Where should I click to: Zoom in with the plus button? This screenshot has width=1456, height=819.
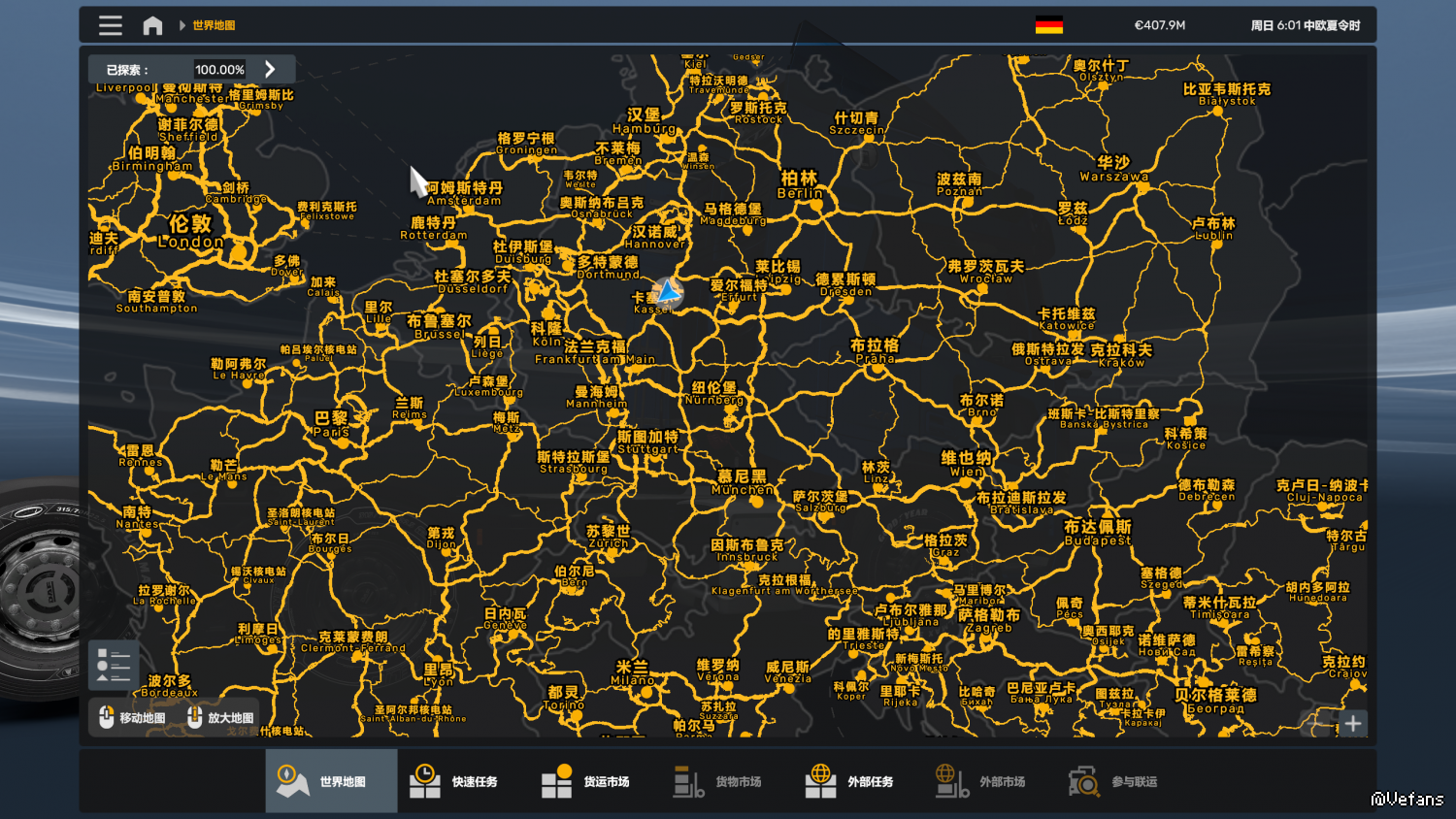(1353, 723)
